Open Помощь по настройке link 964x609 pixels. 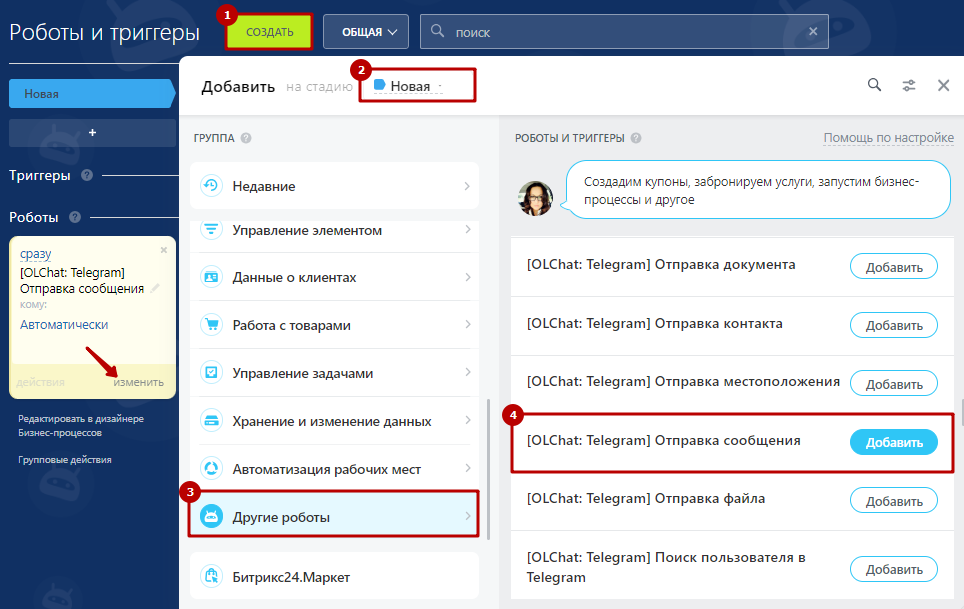tap(888, 138)
